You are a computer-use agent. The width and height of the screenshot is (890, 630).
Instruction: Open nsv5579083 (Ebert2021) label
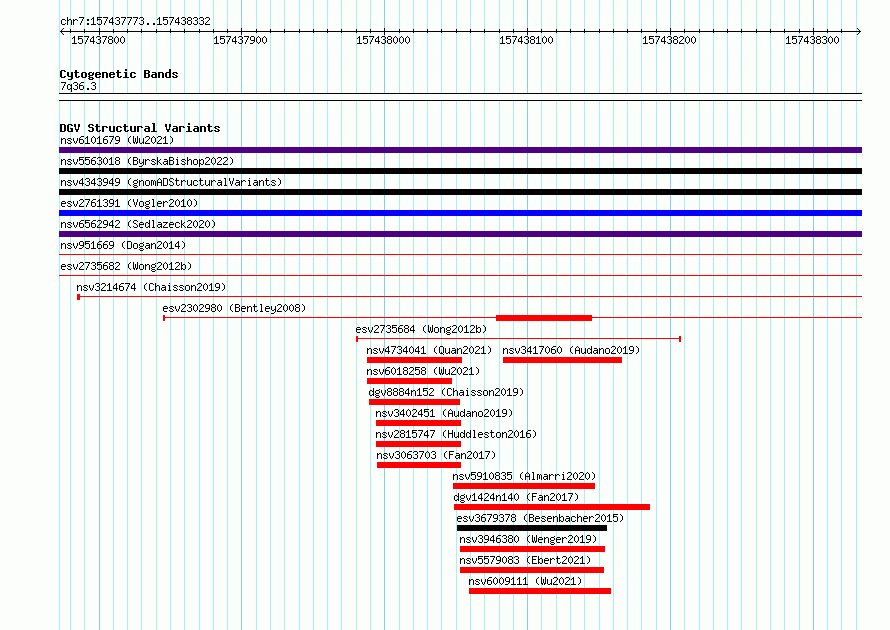525,560
